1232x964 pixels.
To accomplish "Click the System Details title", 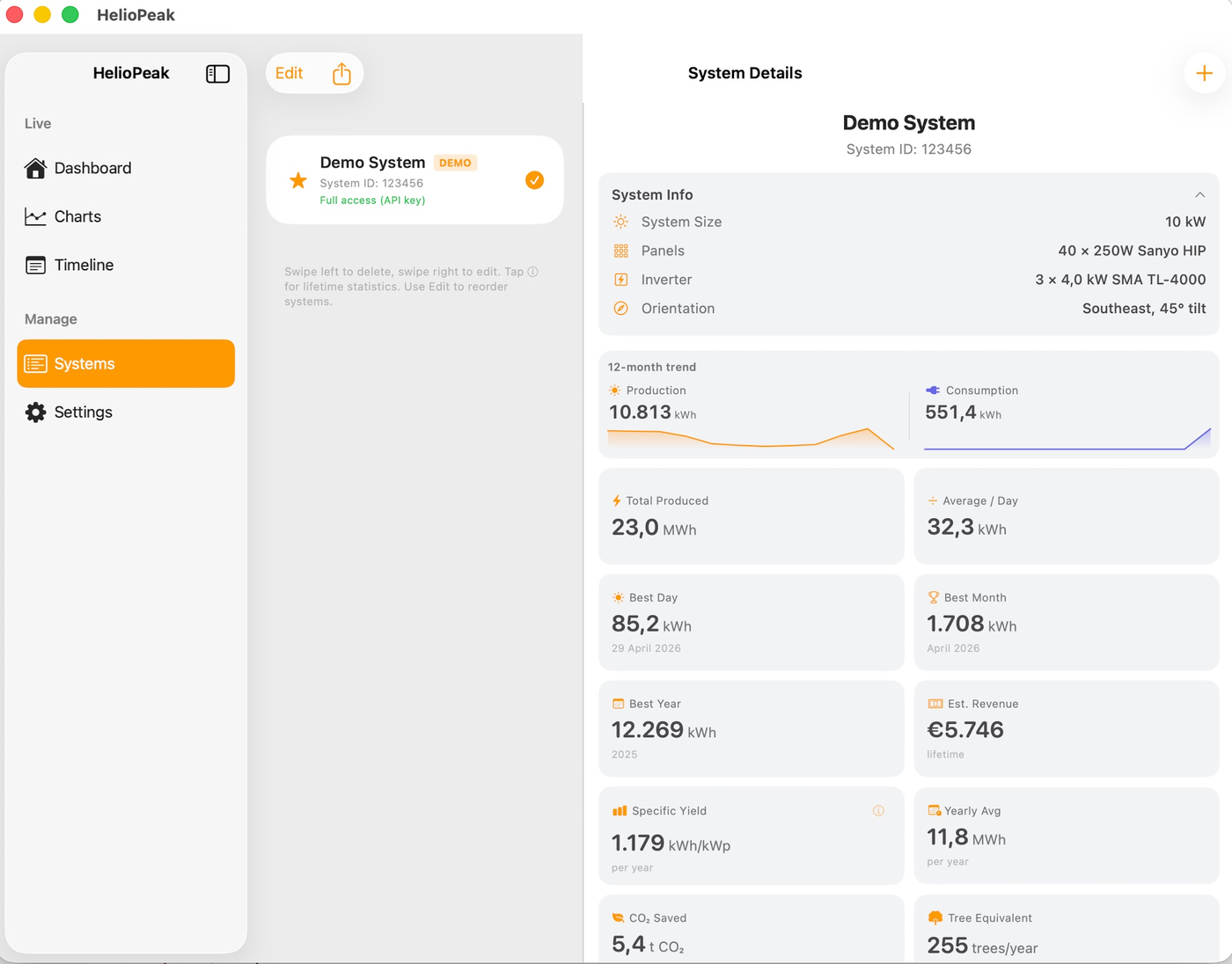I will [x=744, y=73].
